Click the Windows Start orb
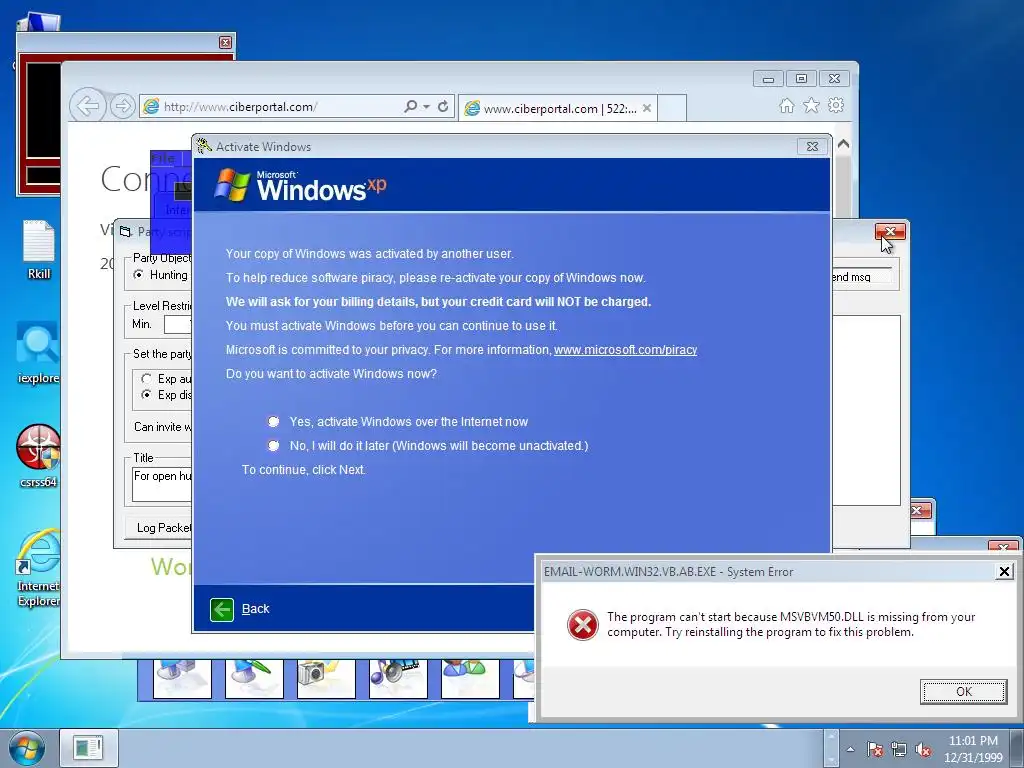Screen dimensions: 1024x768 click(x=27, y=748)
